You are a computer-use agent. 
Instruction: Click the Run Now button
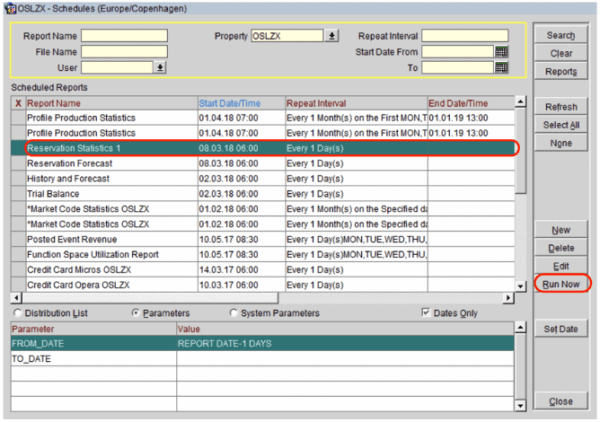click(x=561, y=284)
